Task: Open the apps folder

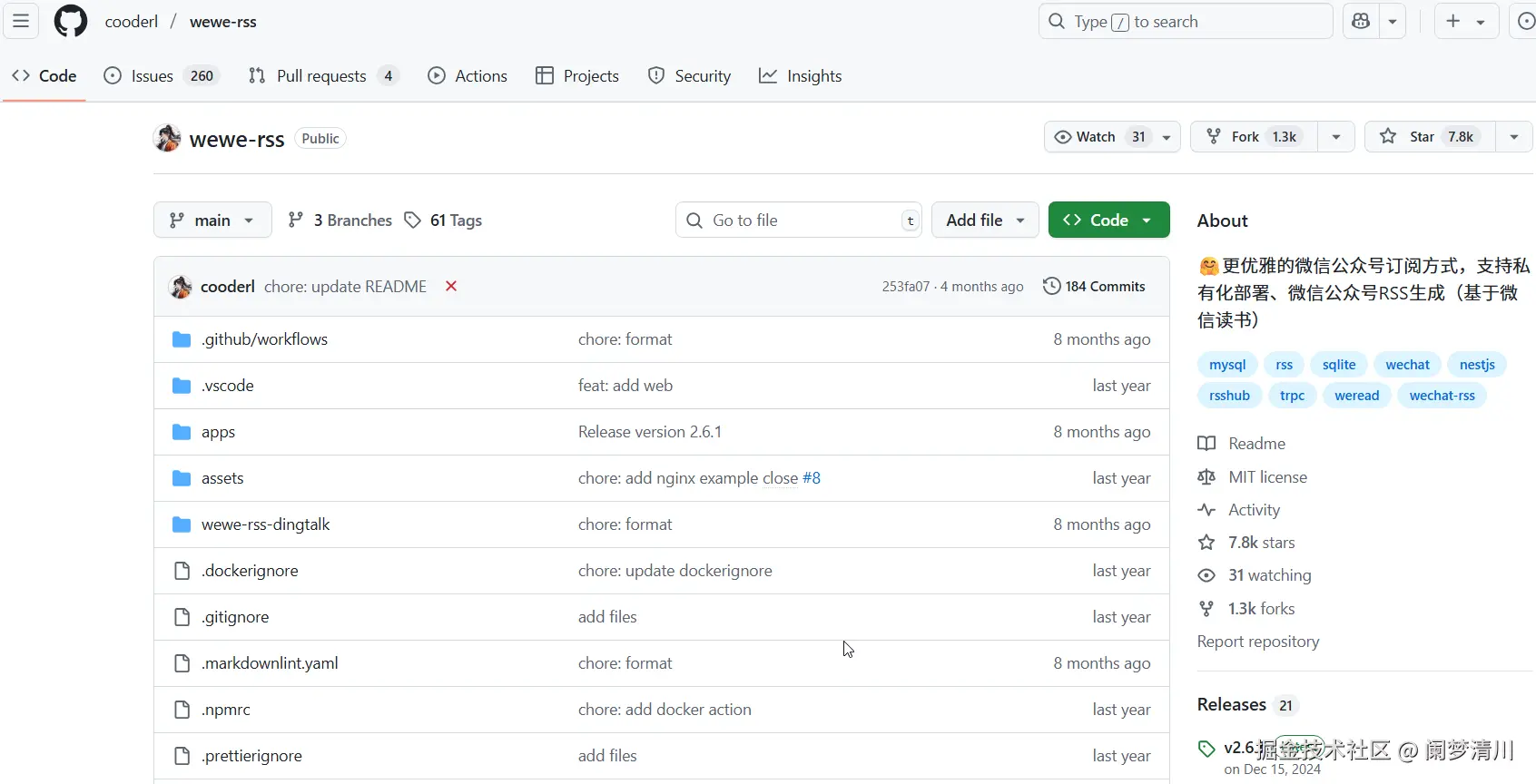Action: 218,432
